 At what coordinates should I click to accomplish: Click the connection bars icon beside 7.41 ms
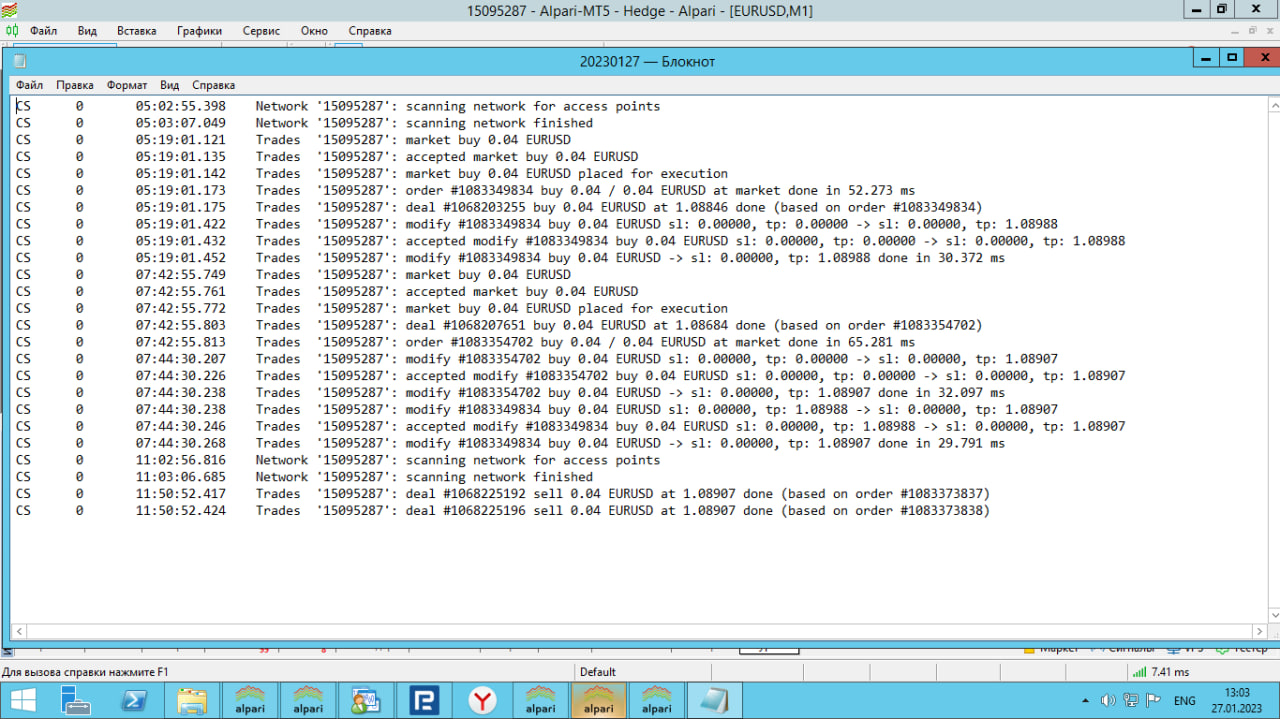click(x=1139, y=672)
